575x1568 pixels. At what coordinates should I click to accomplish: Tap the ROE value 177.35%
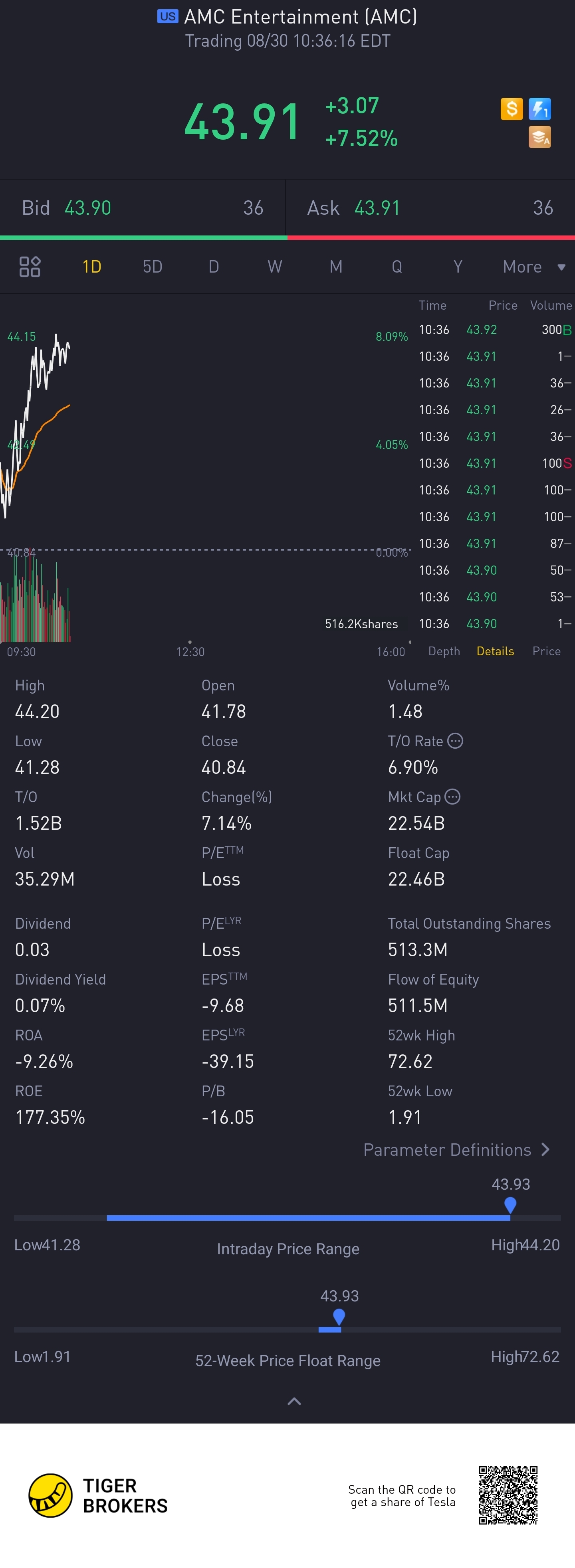tap(50, 1117)
